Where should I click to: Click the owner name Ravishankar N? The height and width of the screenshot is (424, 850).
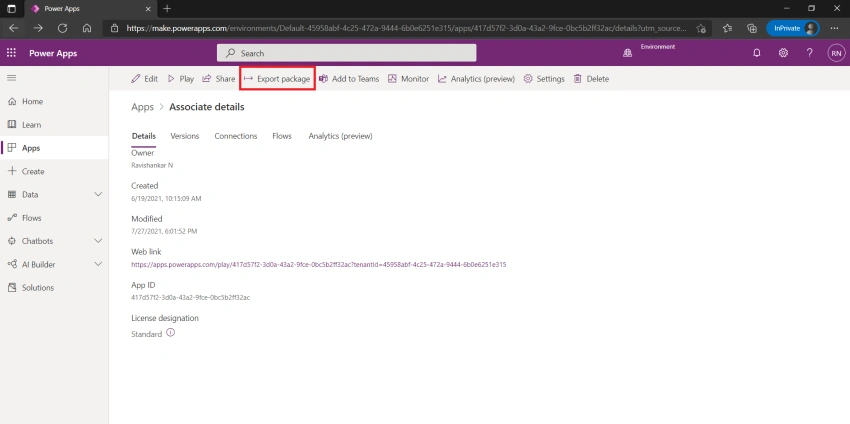click(152, 165)
